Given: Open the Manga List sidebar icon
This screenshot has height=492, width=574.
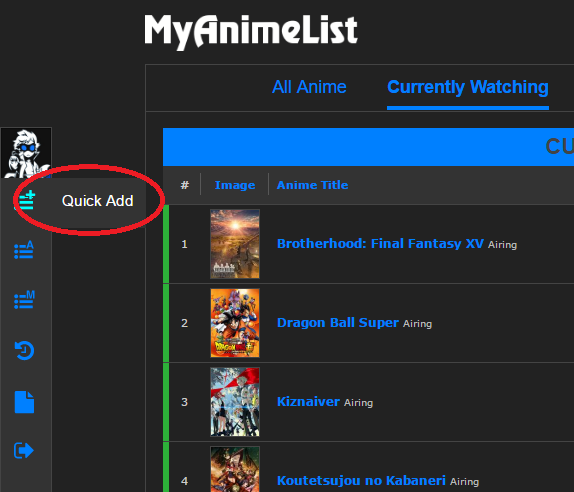Looking at the screenshot, I should pos(24,300).
